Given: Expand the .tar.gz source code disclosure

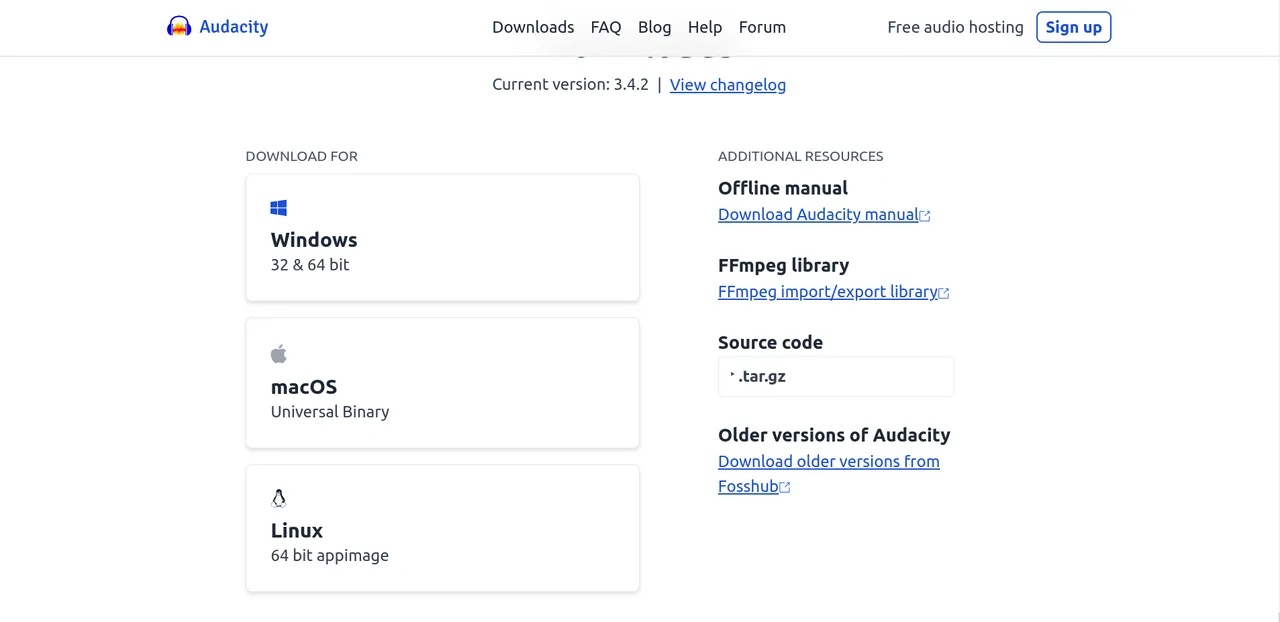Looking at the screenshot, I should coord(836,376).
